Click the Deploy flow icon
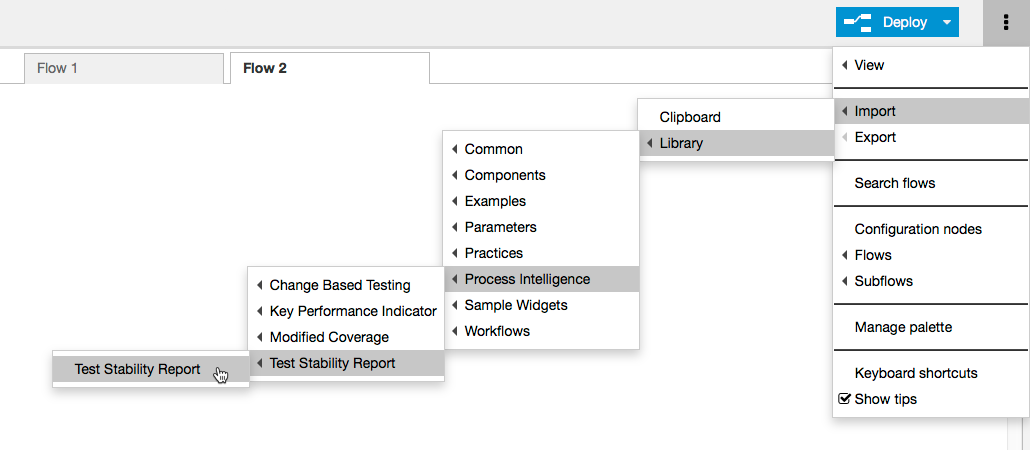This screenshot has height=450, width=1030. coord(857,23)
